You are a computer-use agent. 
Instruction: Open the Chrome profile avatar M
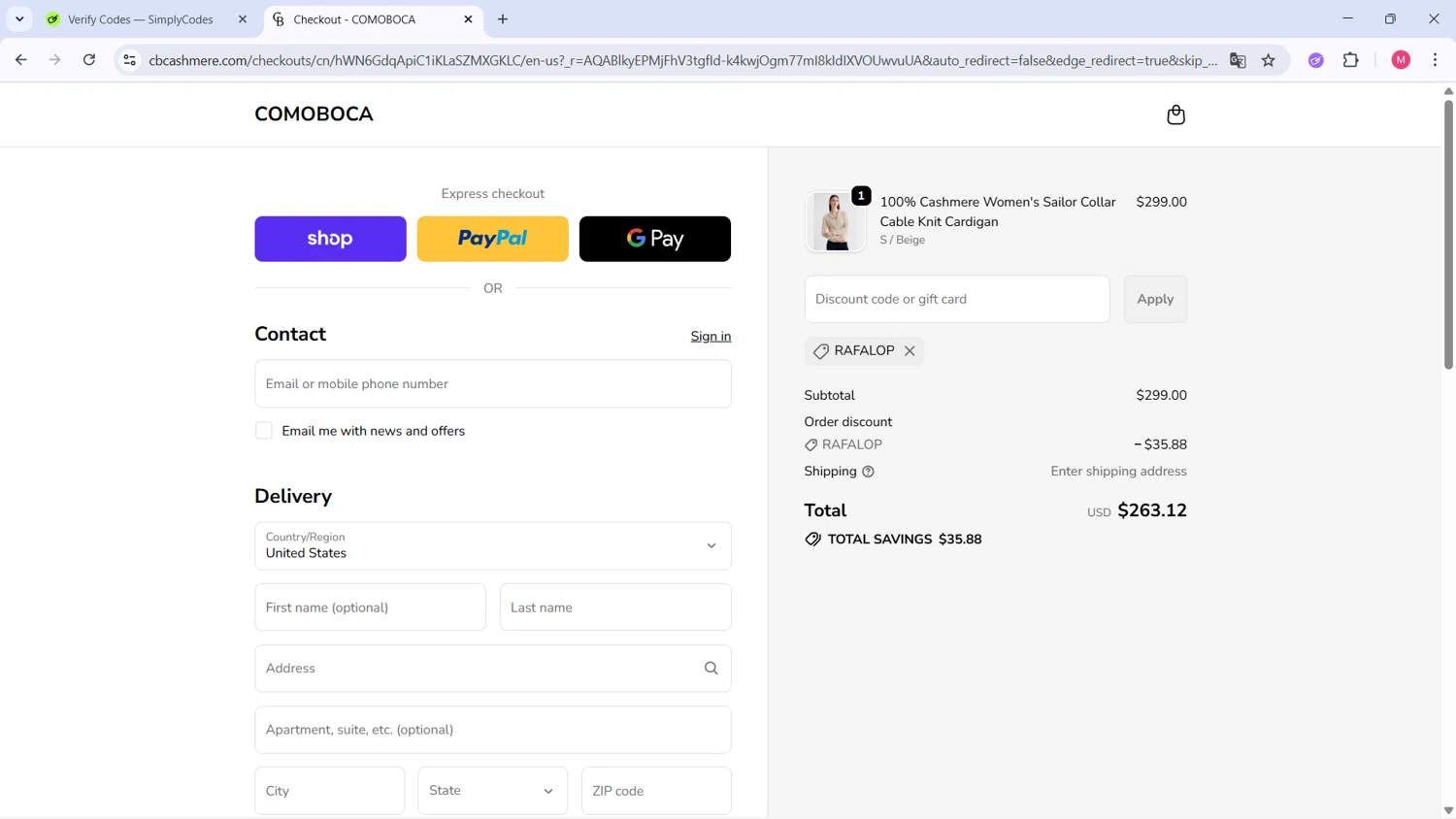(x=1401, y=60)
